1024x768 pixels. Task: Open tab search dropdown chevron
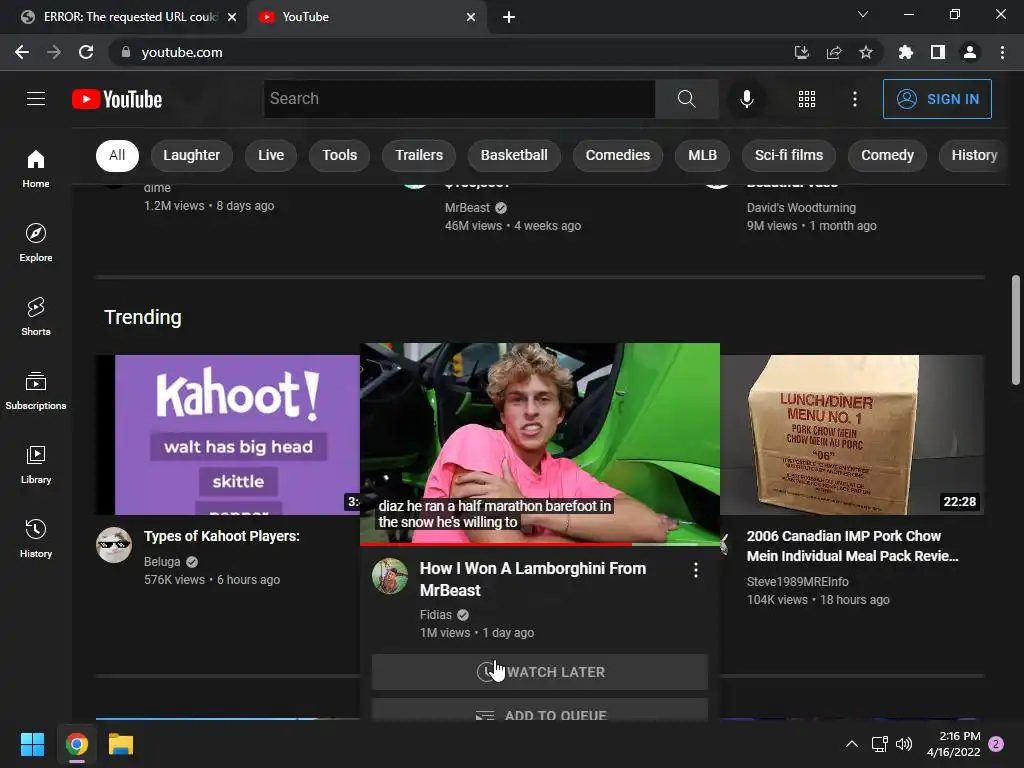click(863, 14)
